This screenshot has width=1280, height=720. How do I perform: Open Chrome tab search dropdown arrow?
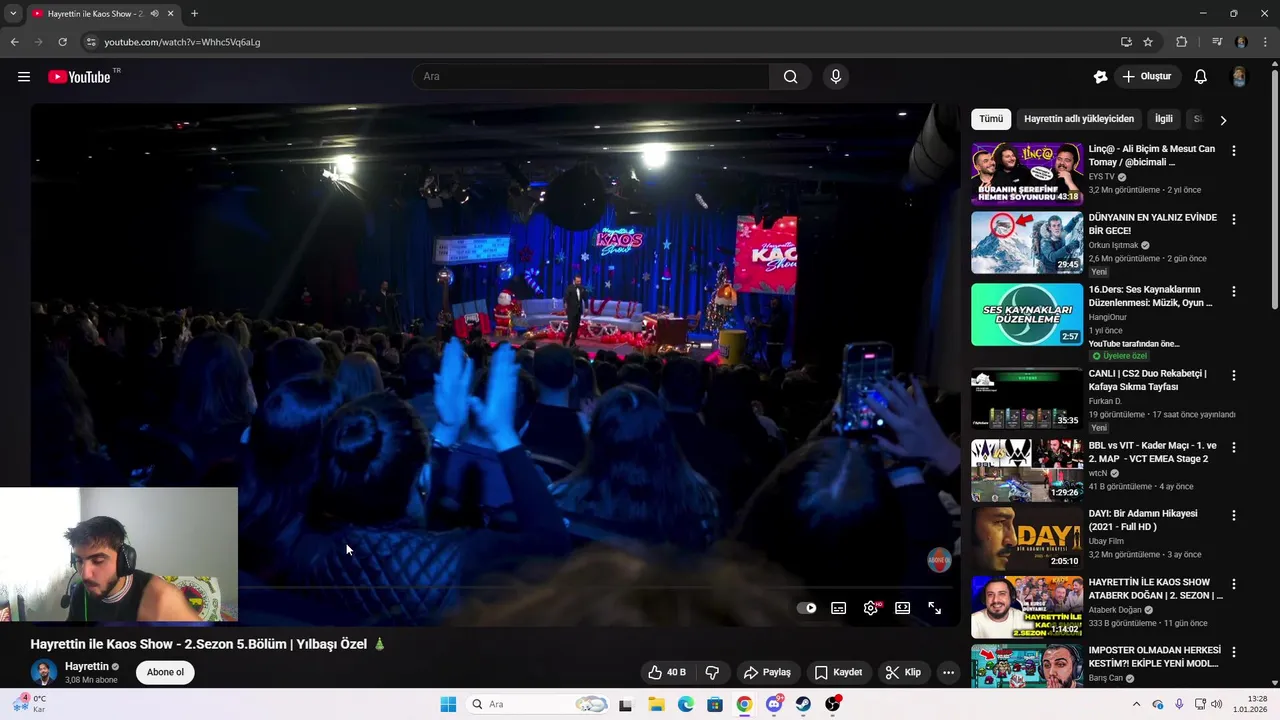pyautogui.click(x=13, y=14)
